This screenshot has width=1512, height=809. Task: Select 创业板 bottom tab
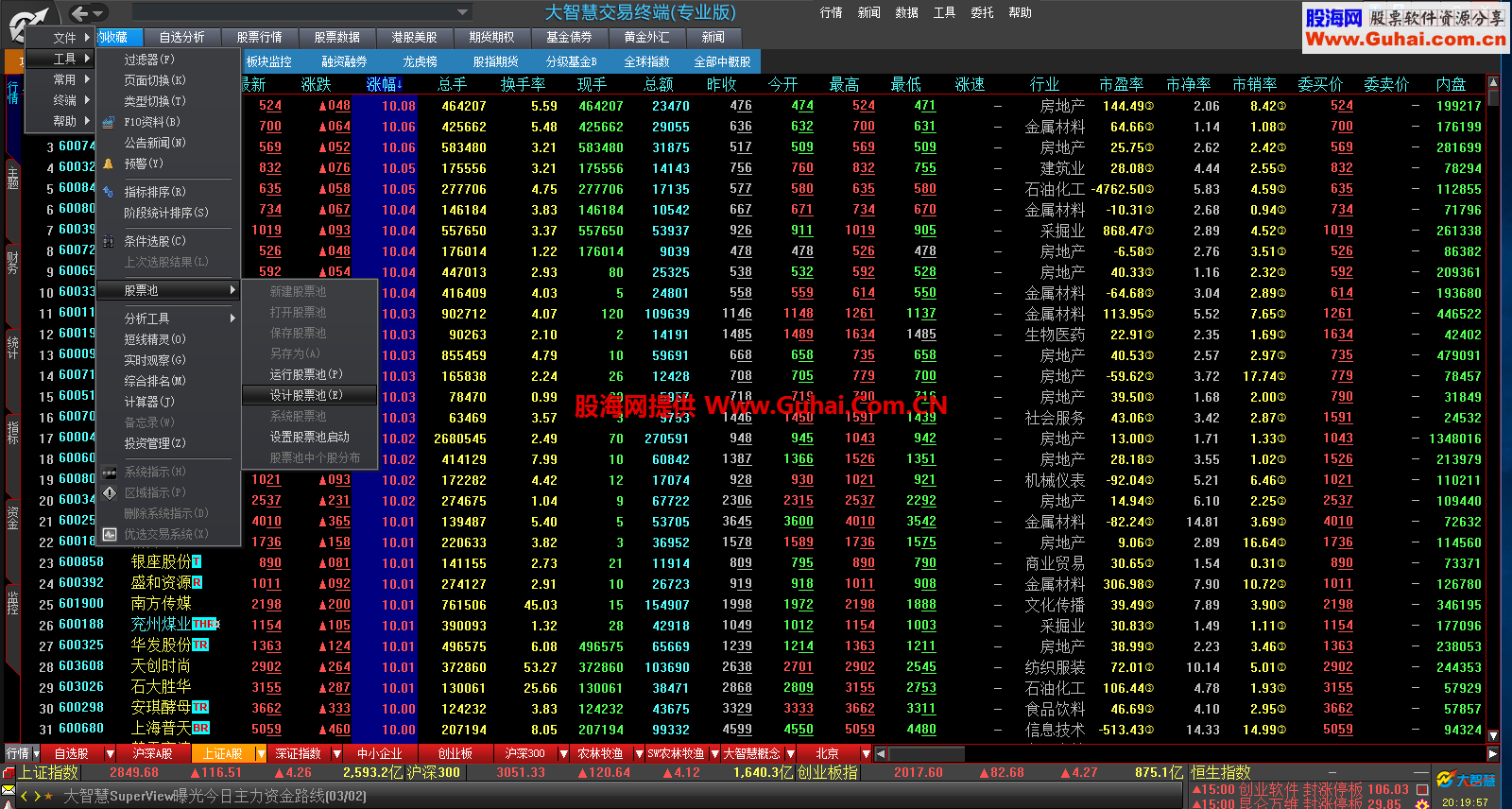[455, 753]
